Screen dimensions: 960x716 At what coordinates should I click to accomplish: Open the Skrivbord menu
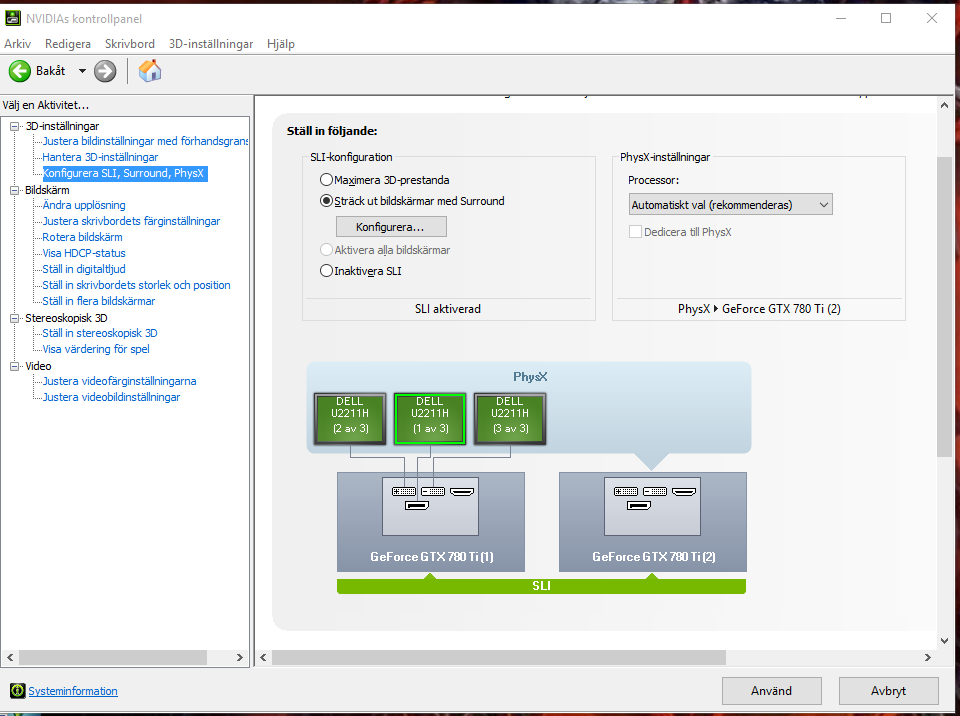pyautogui.click(x=130, y=44)
